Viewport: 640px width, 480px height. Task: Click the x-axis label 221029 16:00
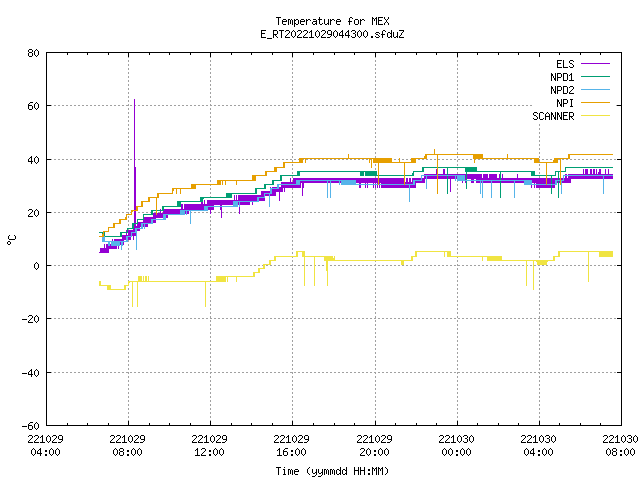point(291,446)
